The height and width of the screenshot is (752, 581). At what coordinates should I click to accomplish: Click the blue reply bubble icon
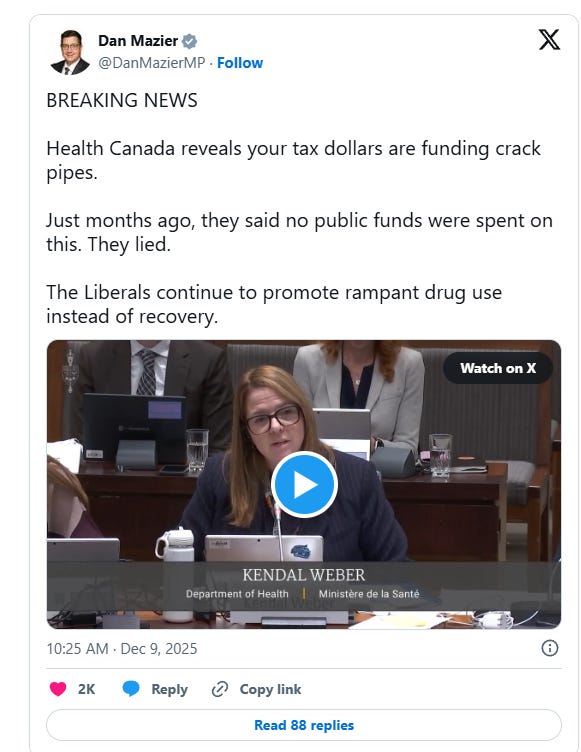131,689
